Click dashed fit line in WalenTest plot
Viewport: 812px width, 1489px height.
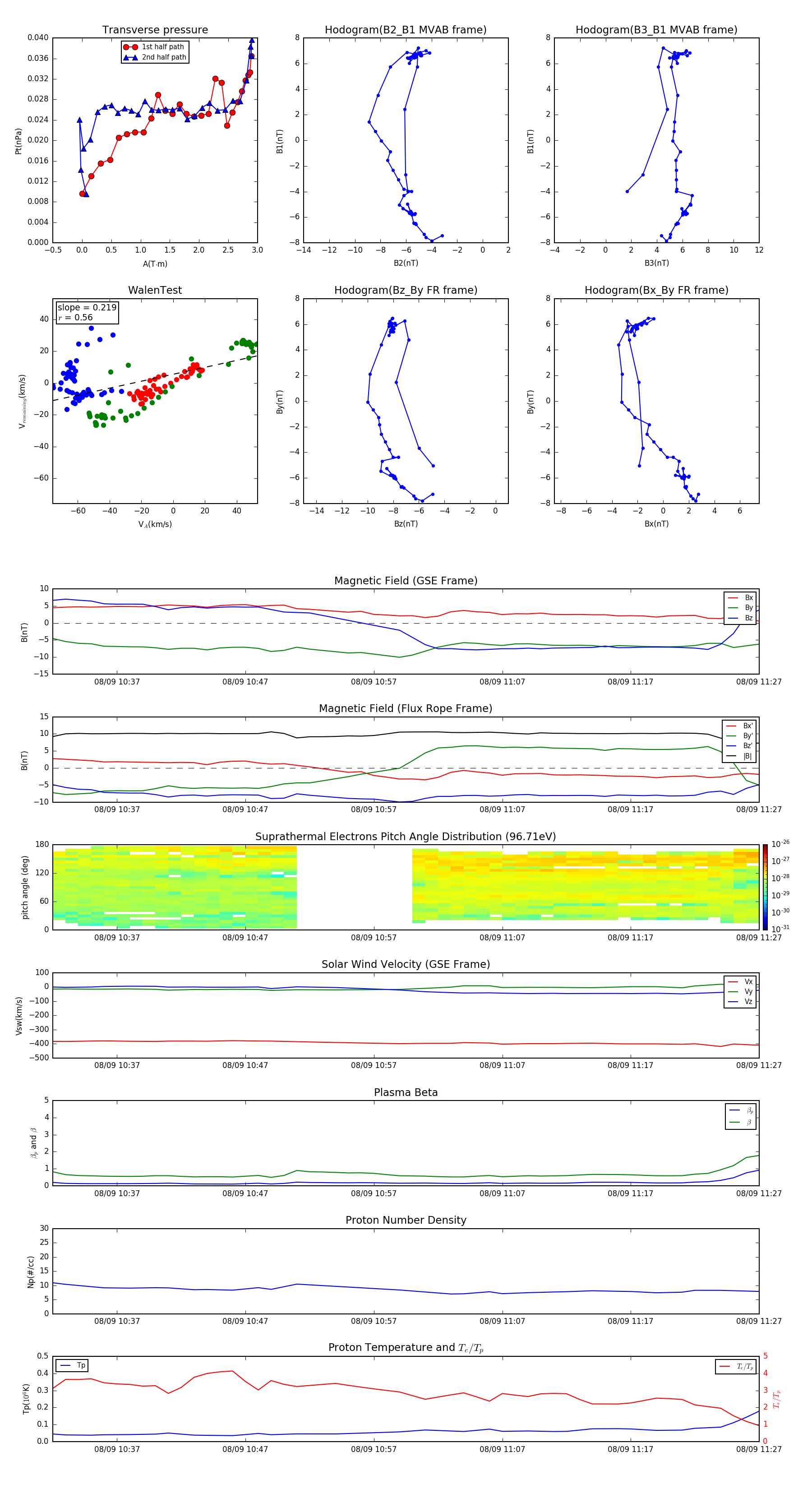155,378
